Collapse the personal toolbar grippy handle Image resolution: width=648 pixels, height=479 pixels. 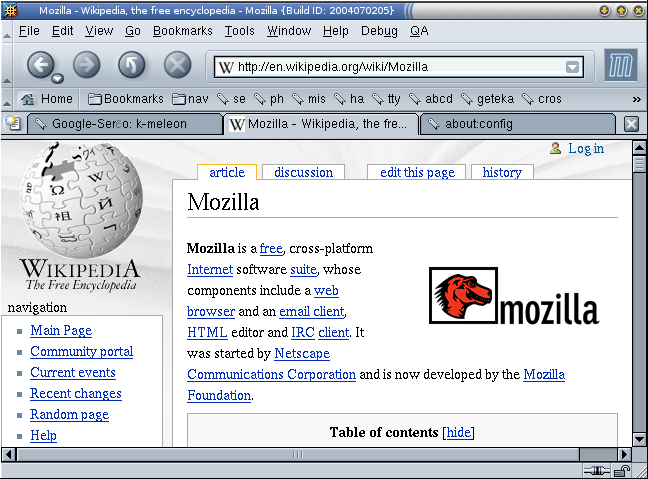point(7,99)
